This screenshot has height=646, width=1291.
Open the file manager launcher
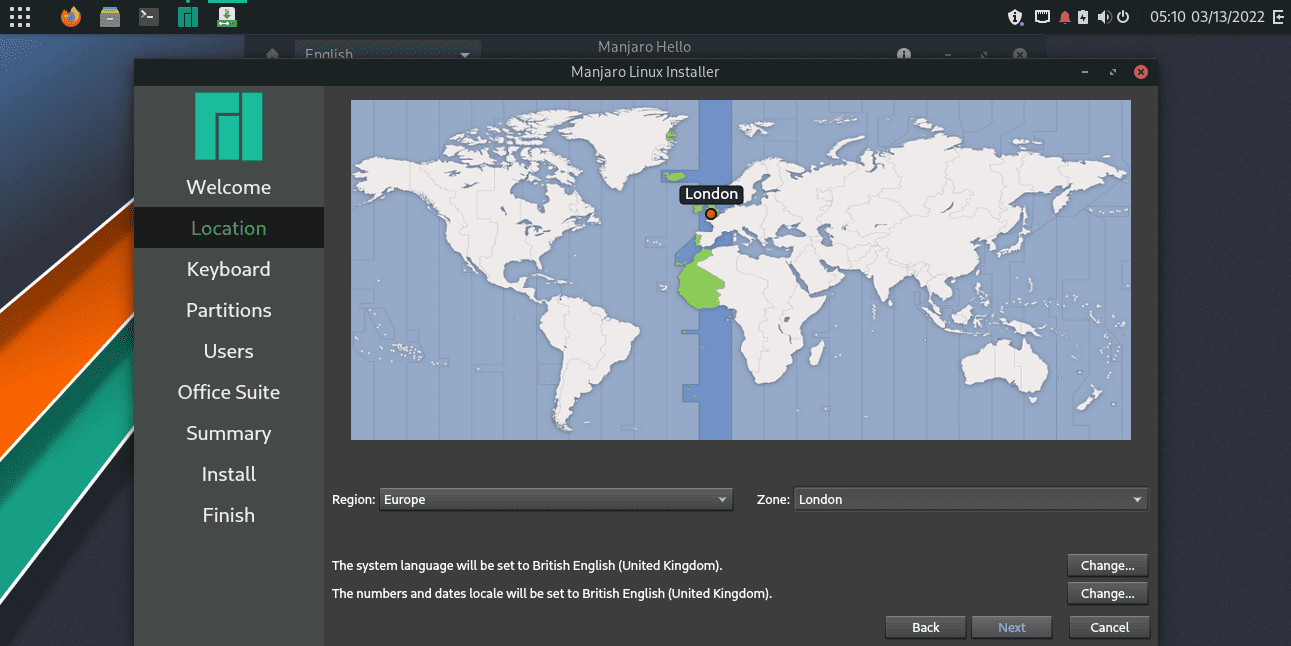[x=111, y=16]
